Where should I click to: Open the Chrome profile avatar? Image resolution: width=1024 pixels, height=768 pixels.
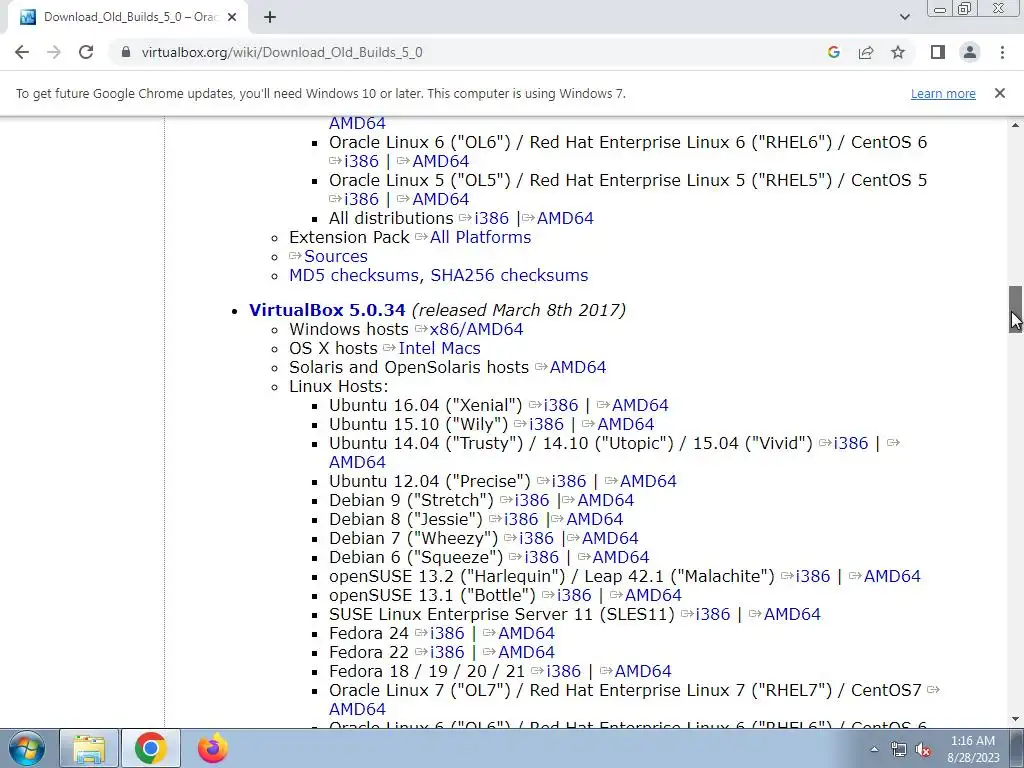tap(970, 52)
